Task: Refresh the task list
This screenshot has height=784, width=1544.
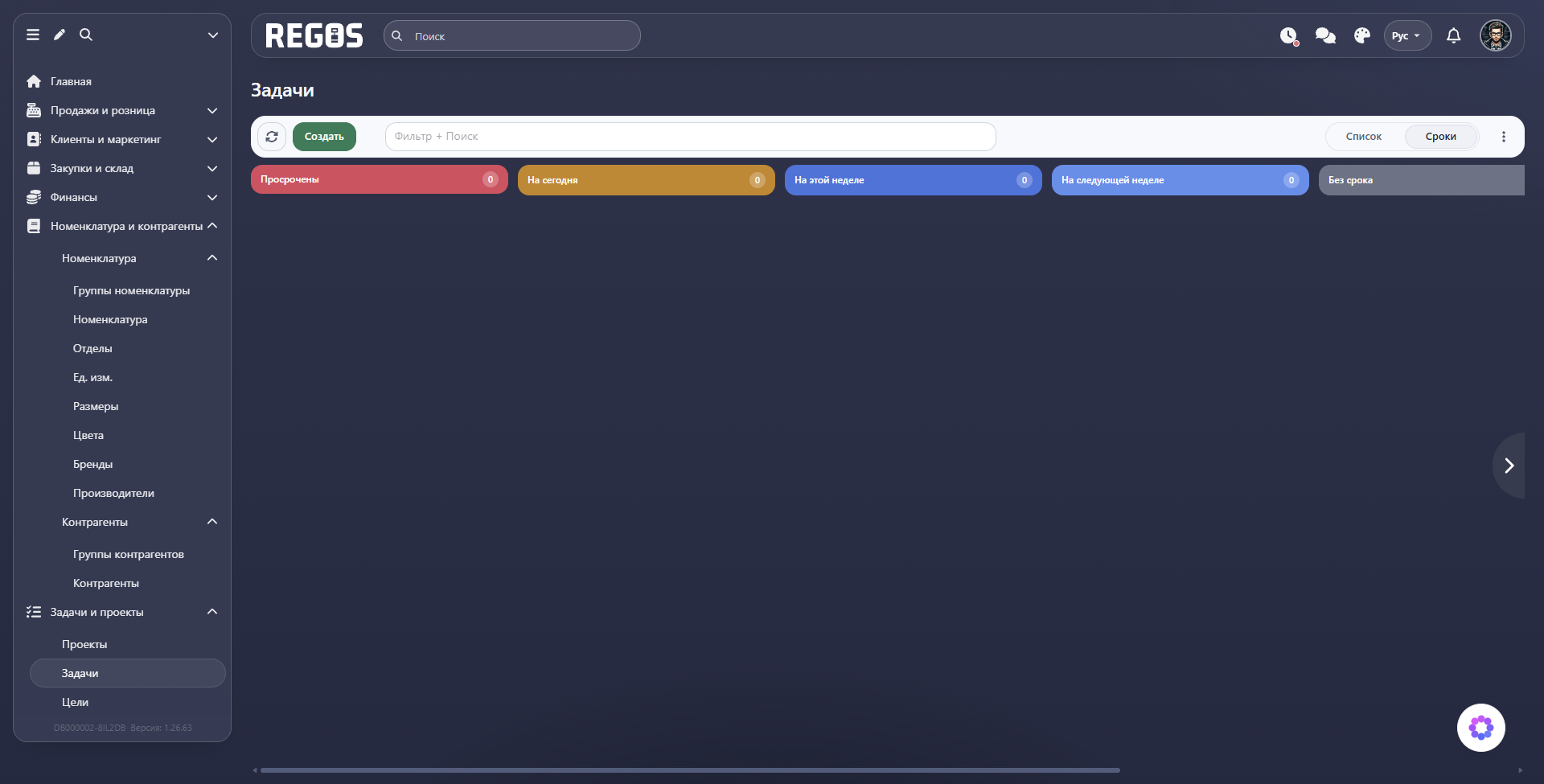Action: tap(272, 137)
